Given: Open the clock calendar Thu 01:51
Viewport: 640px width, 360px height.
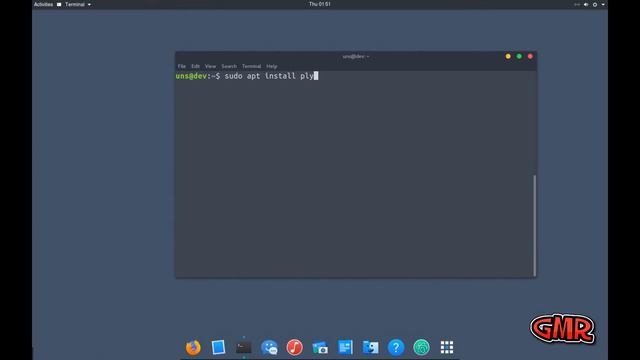Looking at the screenshot, I should click(320, 4).
